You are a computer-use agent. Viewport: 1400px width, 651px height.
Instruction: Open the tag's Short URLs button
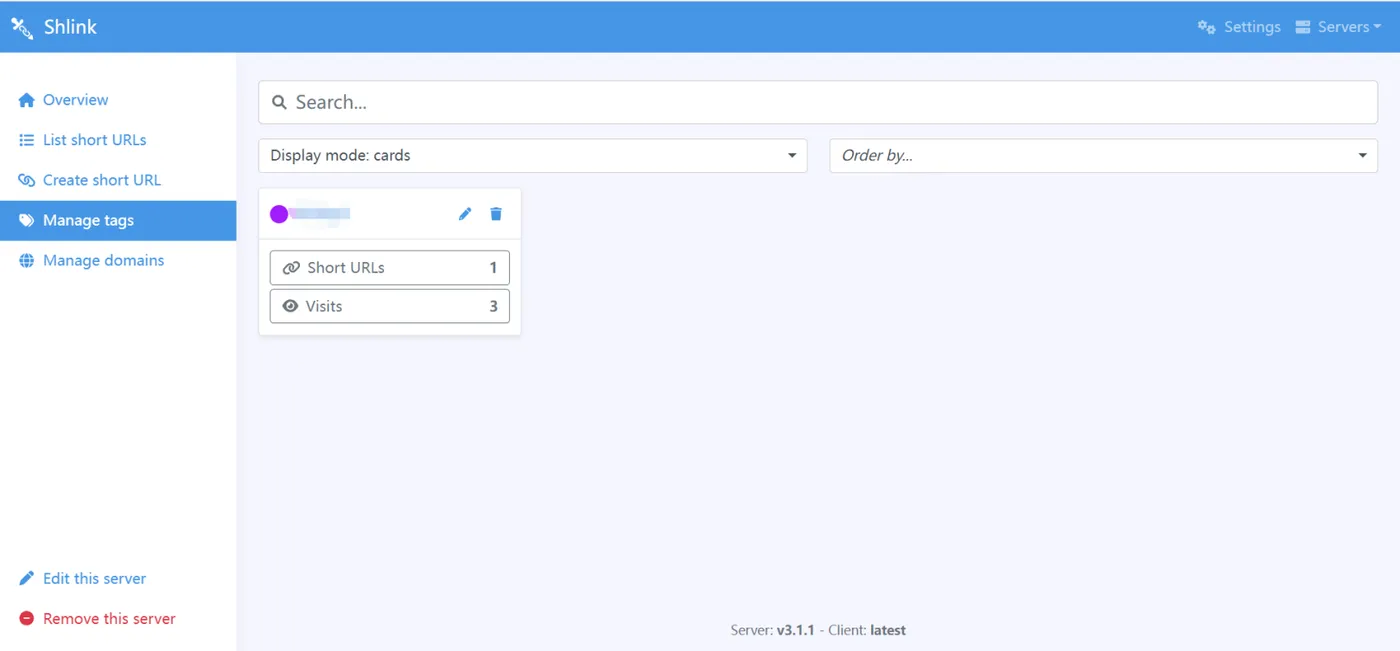tap(390, 268)
